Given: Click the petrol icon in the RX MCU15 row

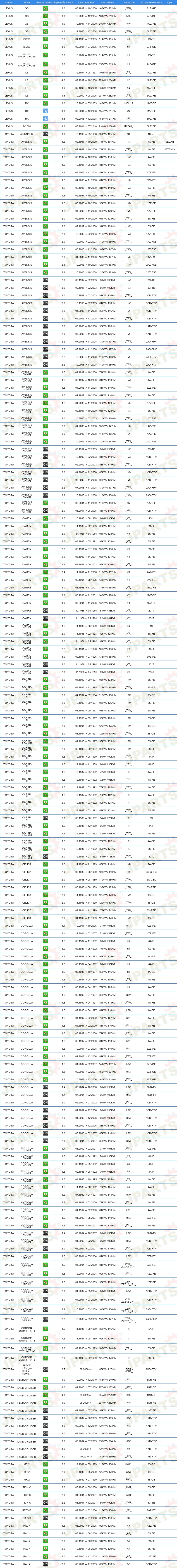Looking at the screenshot, I should pos(45,104).
